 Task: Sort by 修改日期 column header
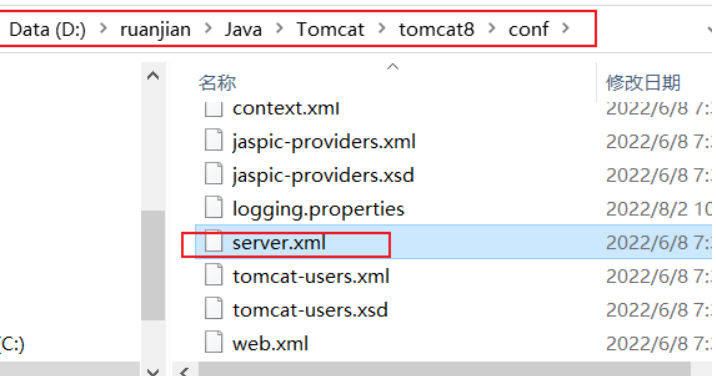point(643,83)
